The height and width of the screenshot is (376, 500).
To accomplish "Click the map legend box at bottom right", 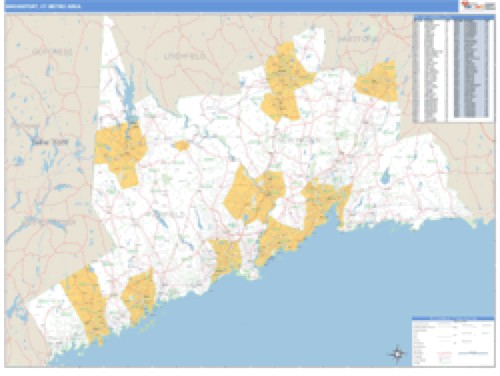I will [x=453, y=341].
